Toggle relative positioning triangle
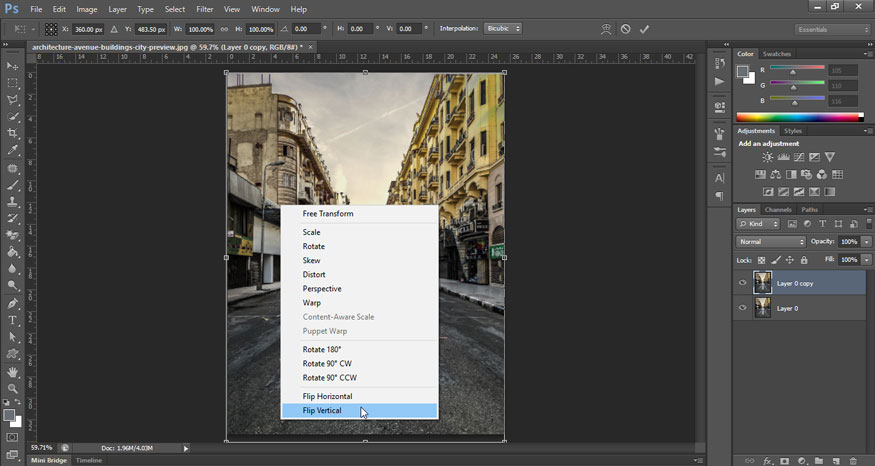This screenshot has width=875, height=466. click(114, 29)
